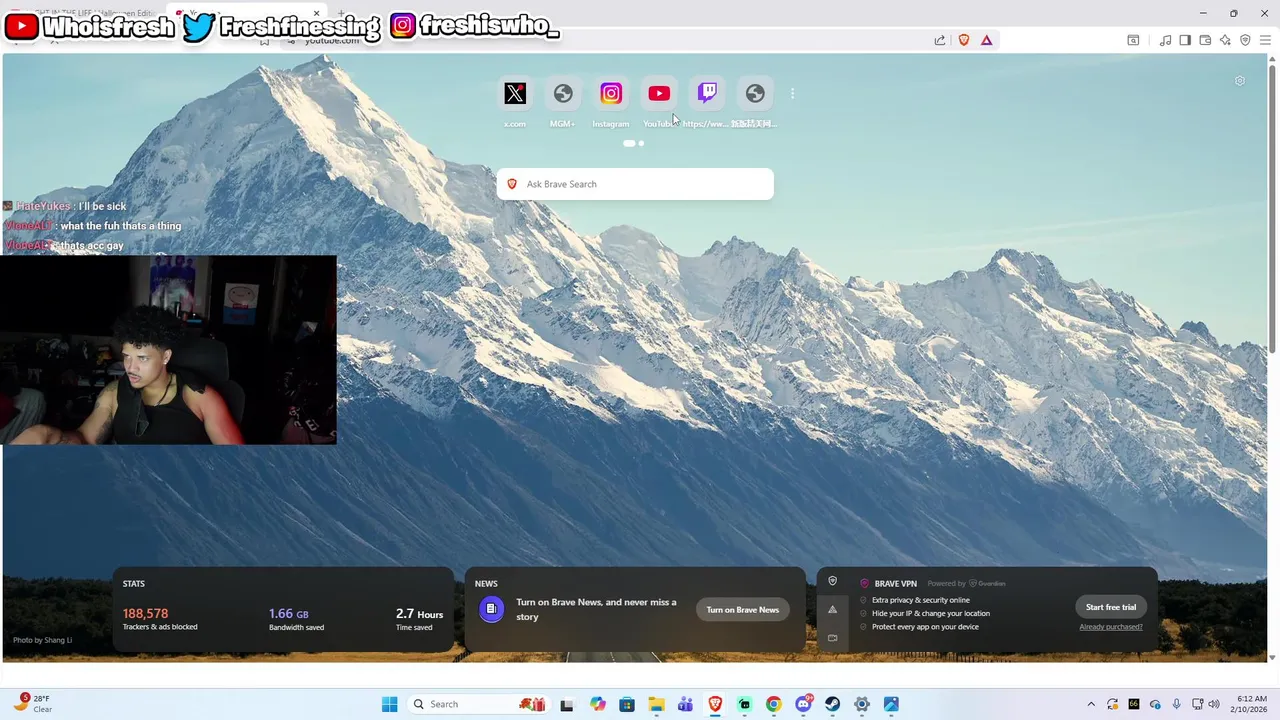
Task: Open the last globe top site tile
Action: tap(755, 94)
